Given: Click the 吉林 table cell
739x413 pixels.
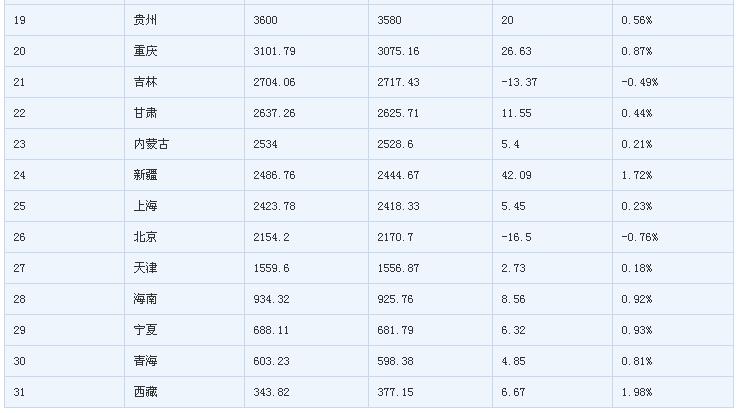Looking at the screenshot, I should (x=145, y=82).
